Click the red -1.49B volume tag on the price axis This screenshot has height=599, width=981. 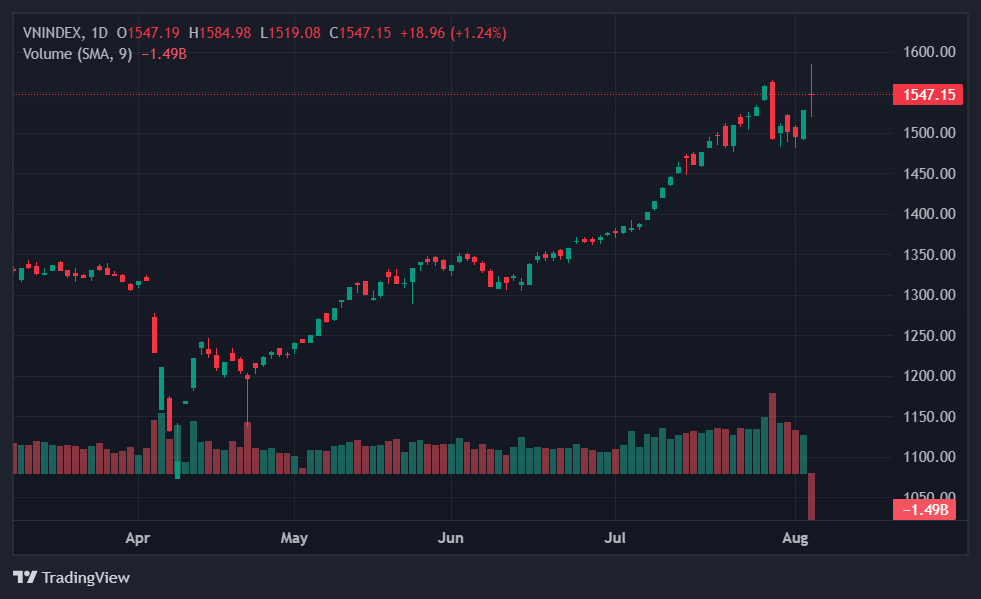pos(925,509)
